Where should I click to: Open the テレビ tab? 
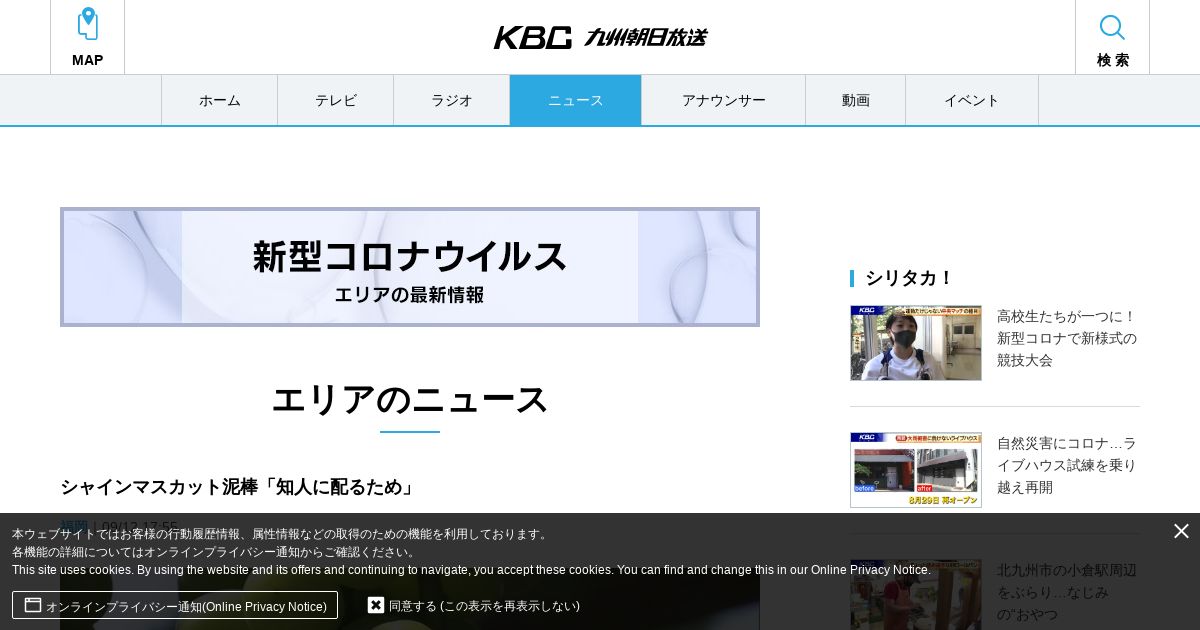tap(336, 100)
